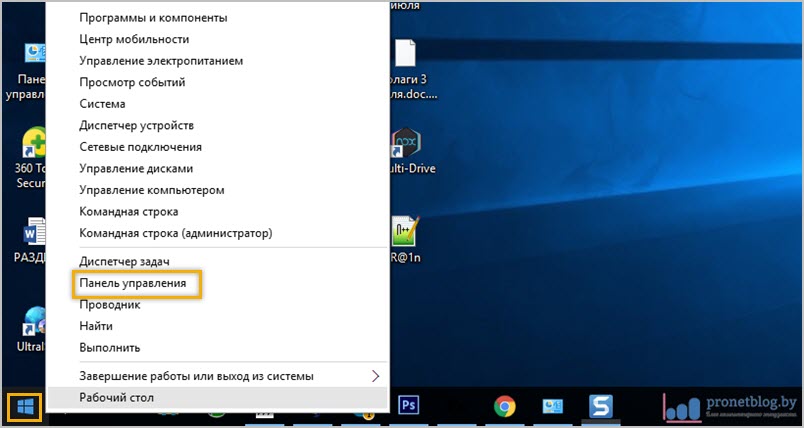The image size is (804, 428).
Task: Open Photoshop from the taskbar
Action: coord(408,405)
